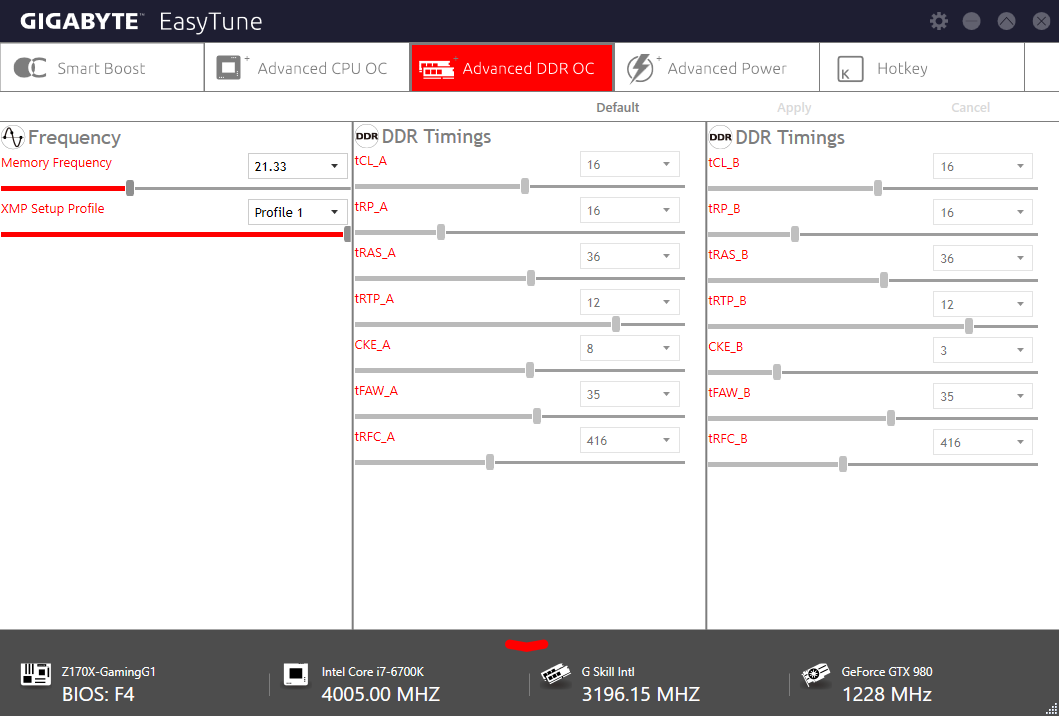
Task: Click the tCL_B slider handle
Action: (x=878, y=188)
